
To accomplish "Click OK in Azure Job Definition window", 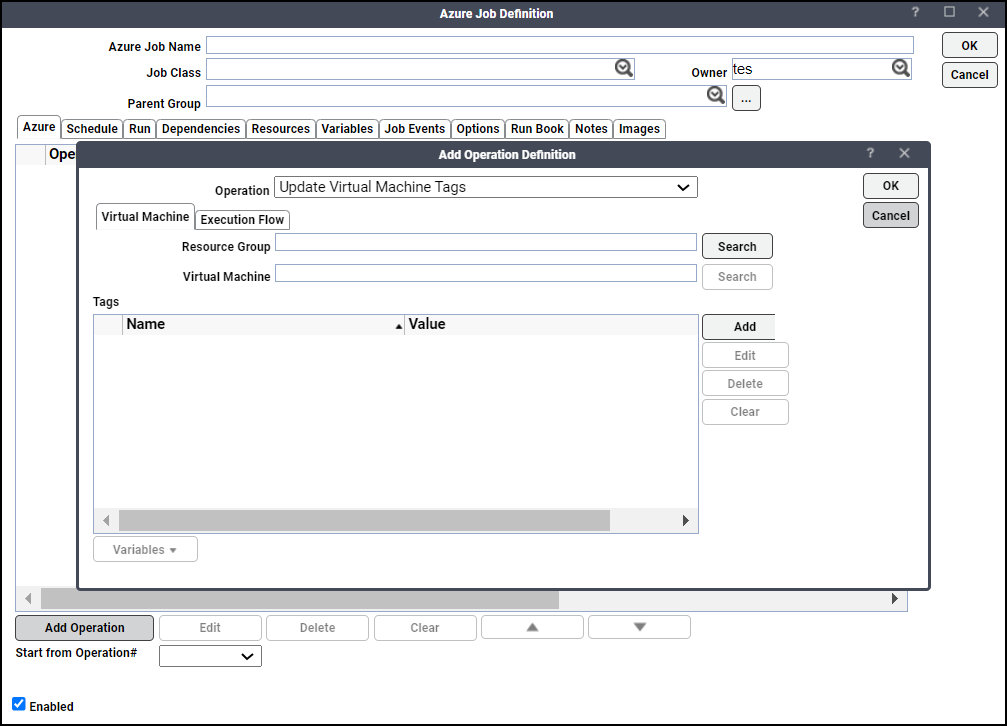I will point(970,46).
